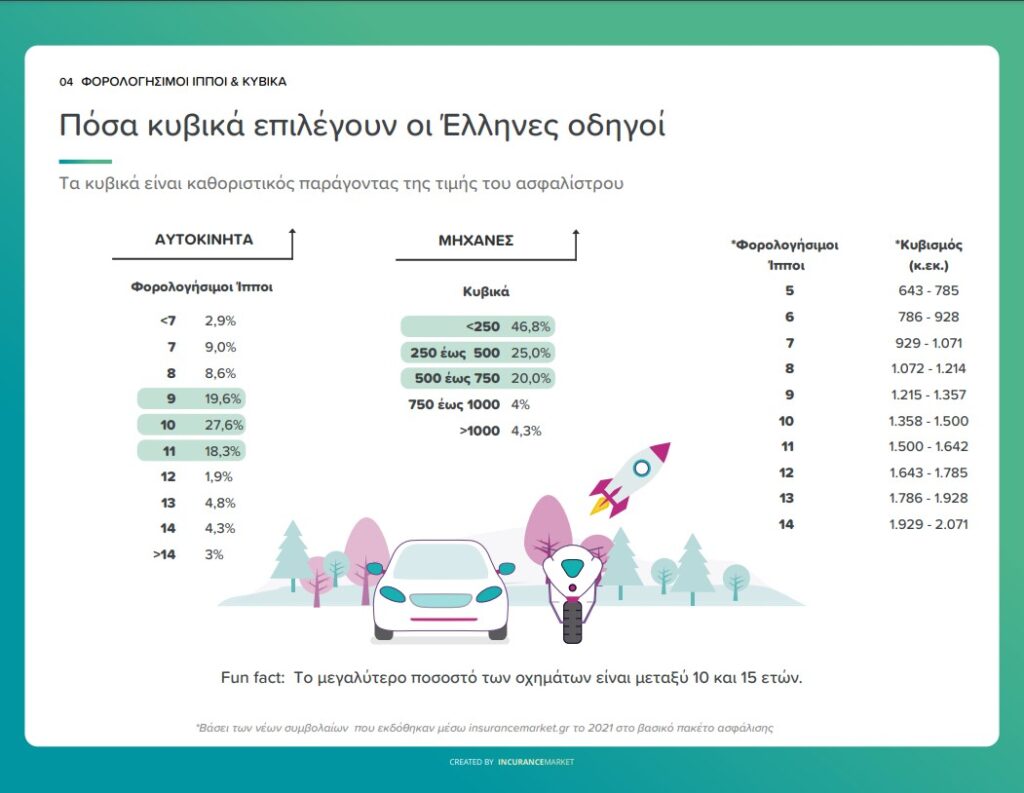This screenshot has height=793, width=1024.
Task: Click horsepower '6' in the right table
Action: (x=789, y=317)
